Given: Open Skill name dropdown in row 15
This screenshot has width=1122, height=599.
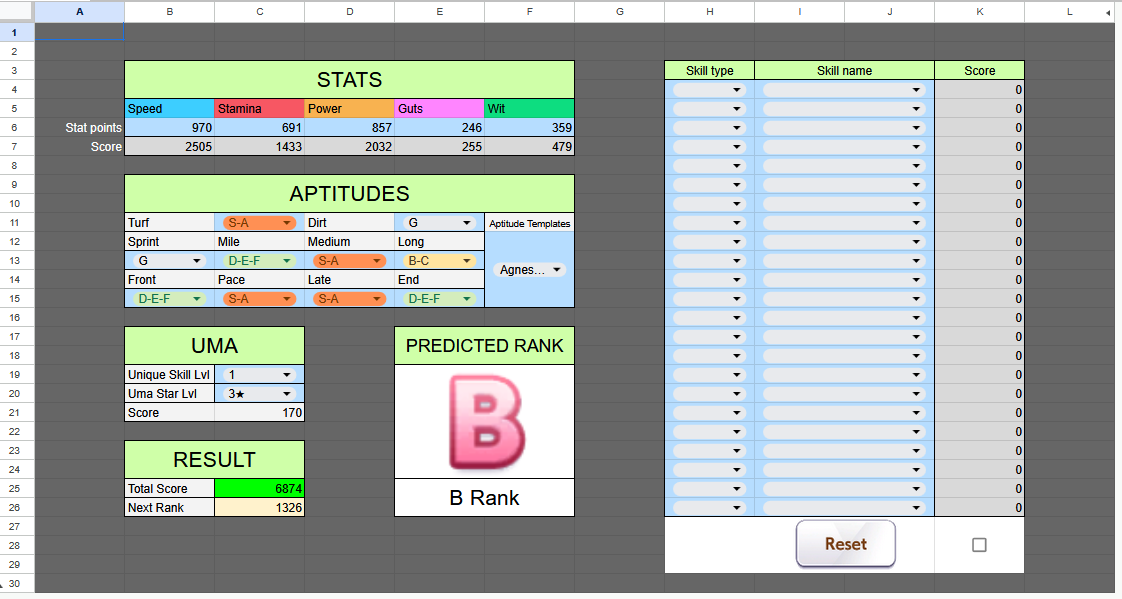Looking at the screenshot, I should point(844,298).
